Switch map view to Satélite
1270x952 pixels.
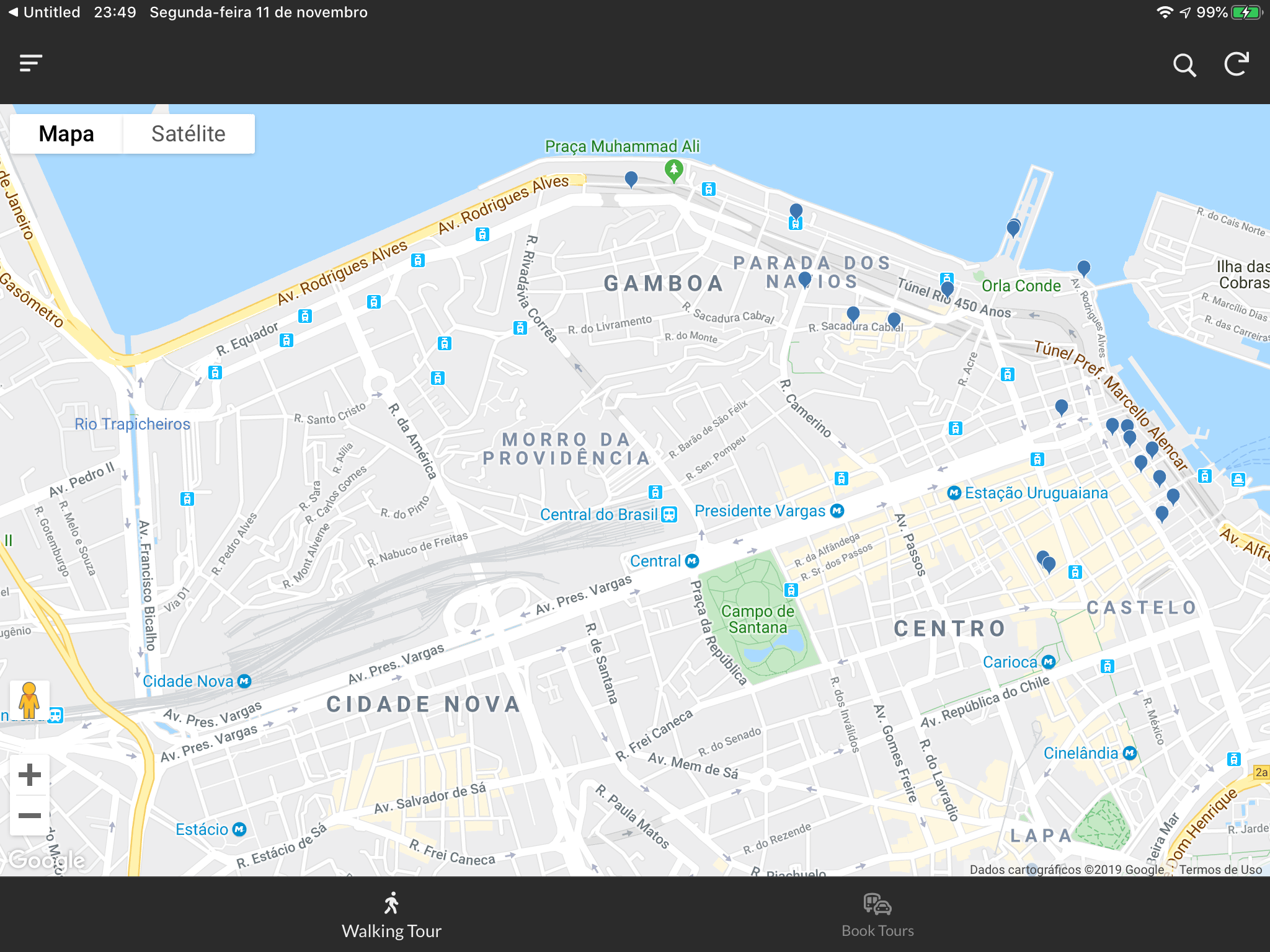click(189, 134)
